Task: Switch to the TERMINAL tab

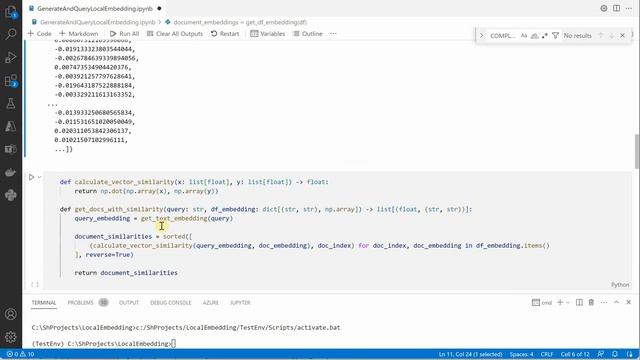Action: [x=44, y=302]
